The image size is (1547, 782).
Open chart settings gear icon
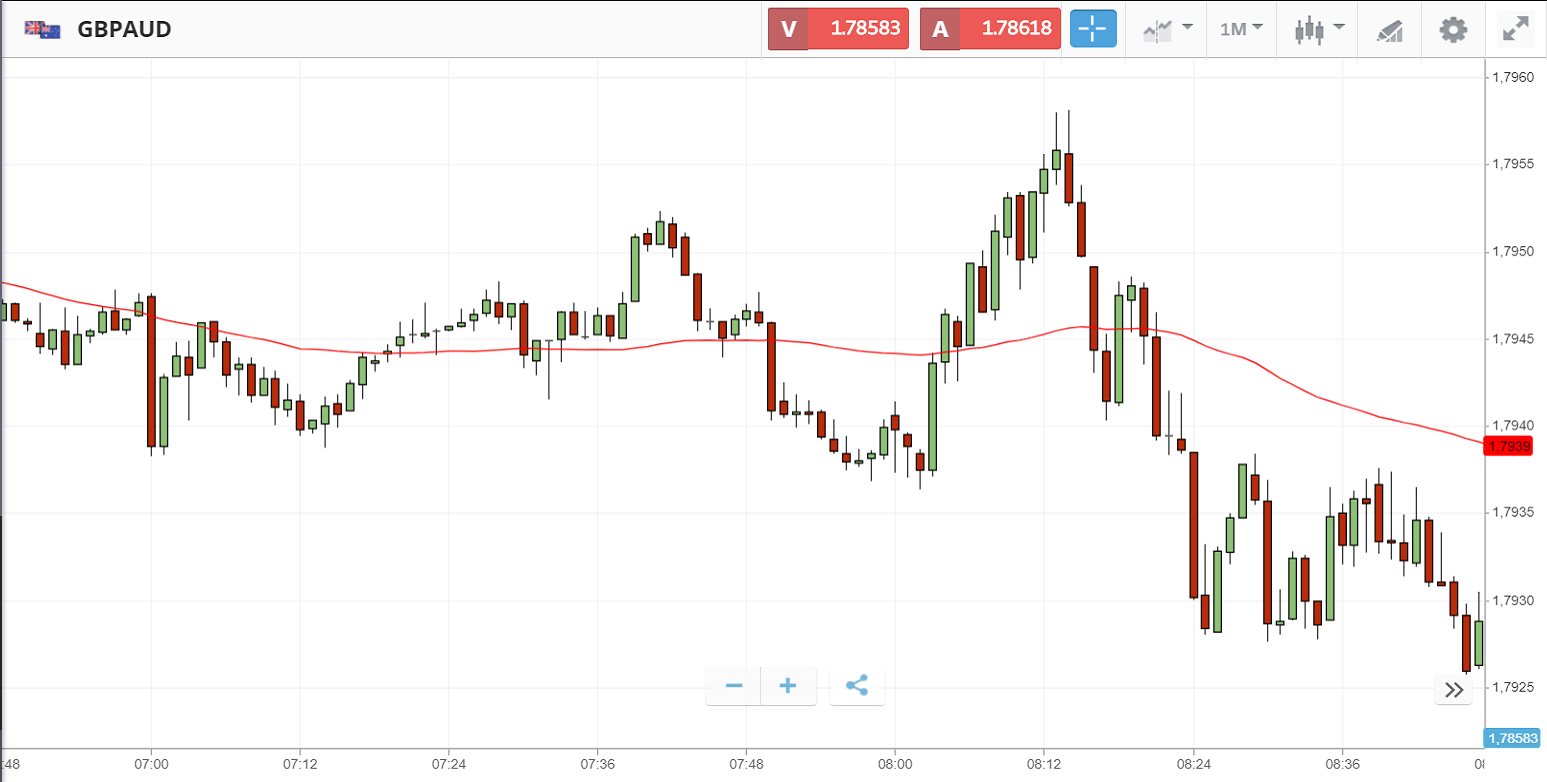1452,29
